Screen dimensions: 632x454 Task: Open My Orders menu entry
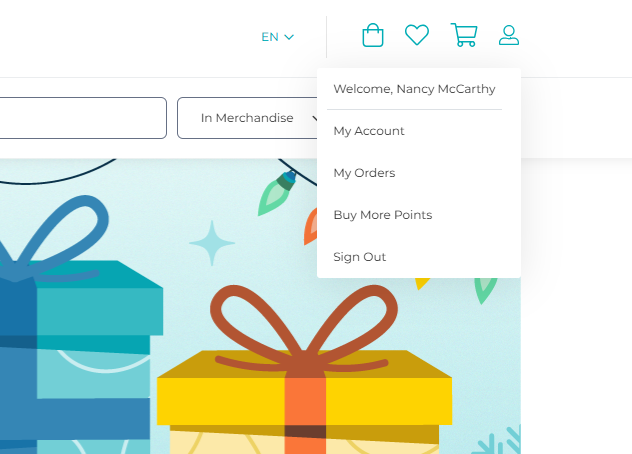(364, 173)
